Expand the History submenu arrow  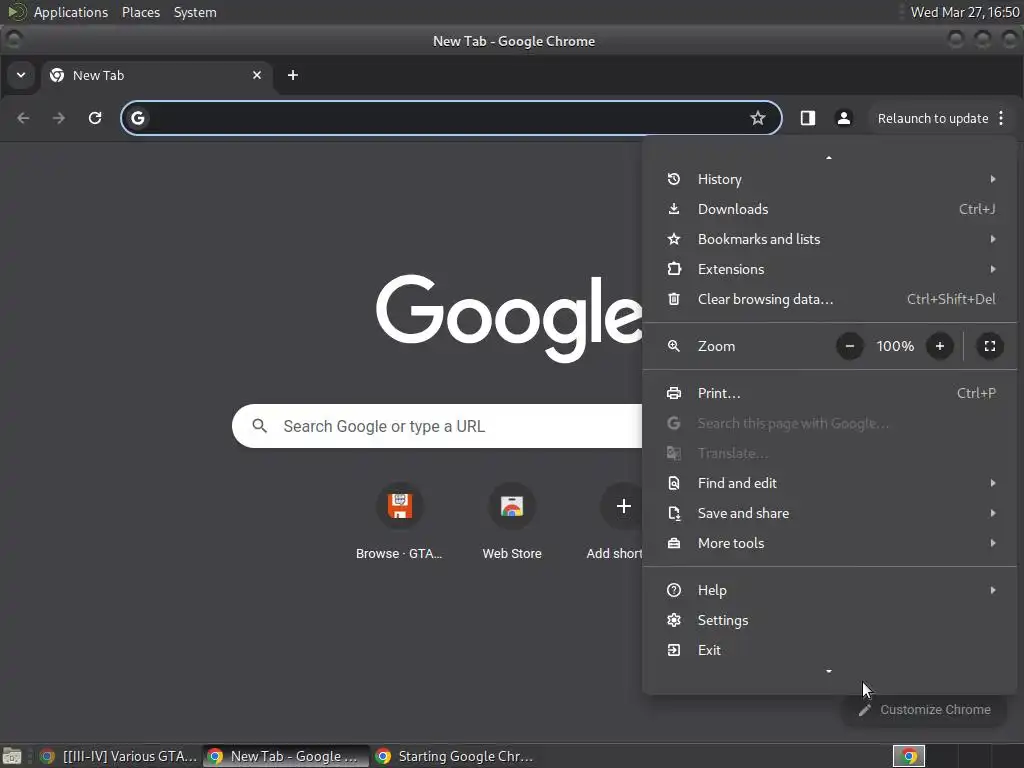click(993, 179)
